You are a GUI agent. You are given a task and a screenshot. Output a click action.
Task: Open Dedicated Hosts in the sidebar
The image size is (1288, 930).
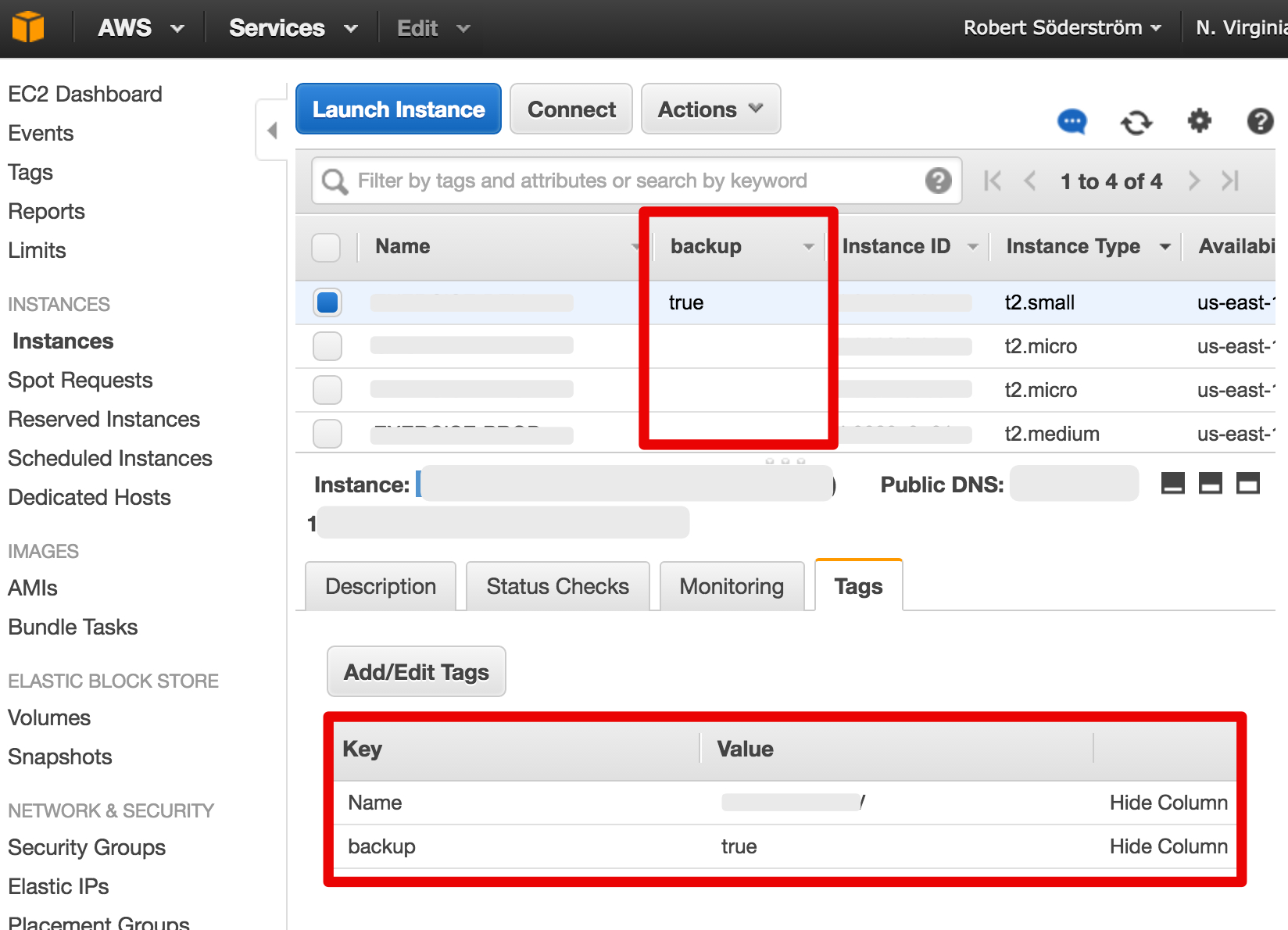(x=89, y=497)
